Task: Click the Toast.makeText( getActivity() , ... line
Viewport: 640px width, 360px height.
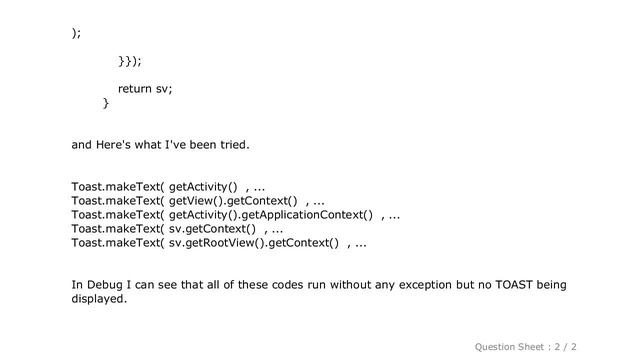Action: tap(168, 187)
